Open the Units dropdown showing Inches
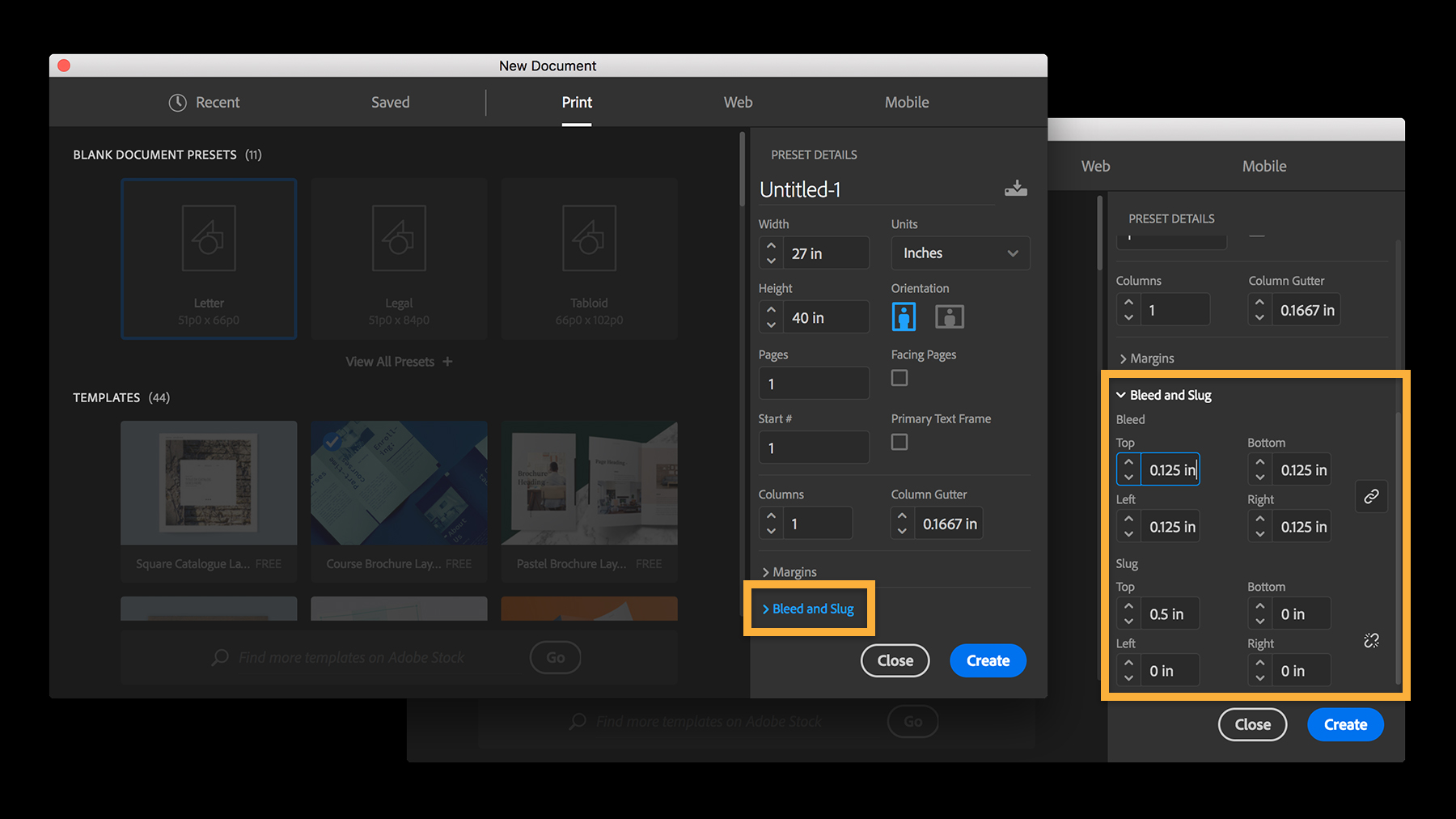The width and height of the screenshot is (1456, 819). click(x=959, y=252)
